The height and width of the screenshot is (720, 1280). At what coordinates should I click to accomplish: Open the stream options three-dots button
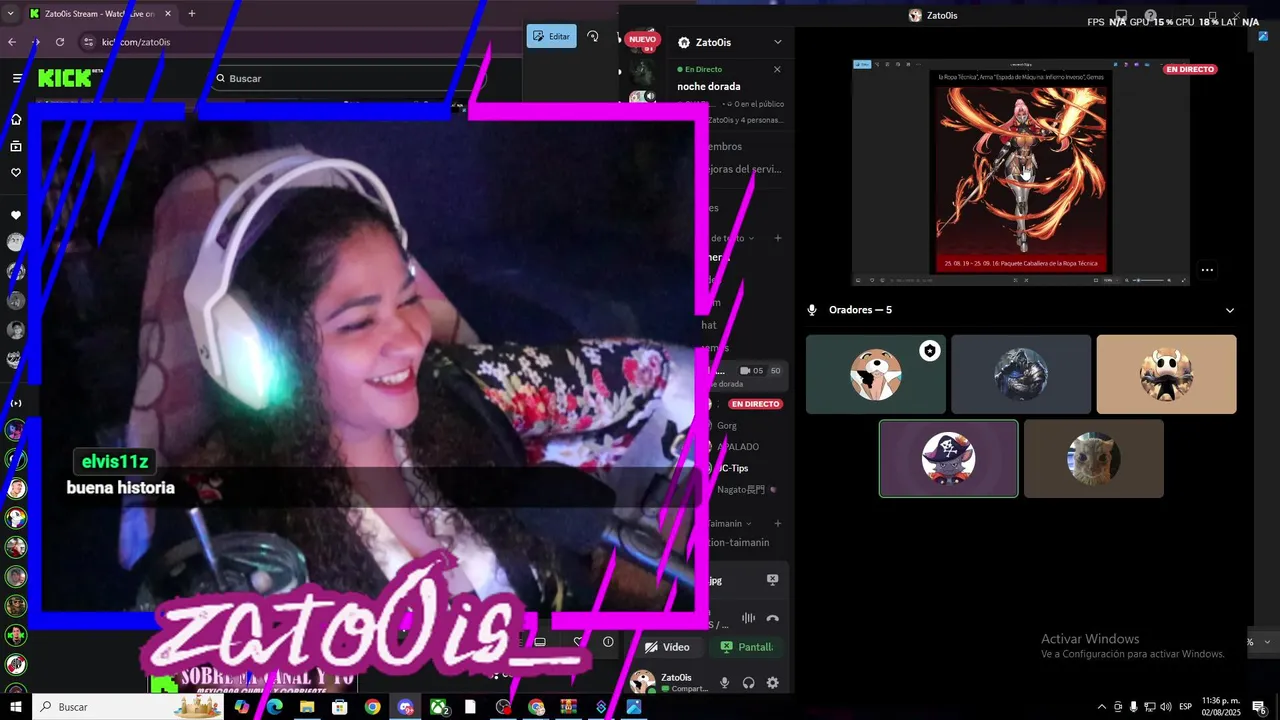pyautogui.click(x=1207, y=270)
